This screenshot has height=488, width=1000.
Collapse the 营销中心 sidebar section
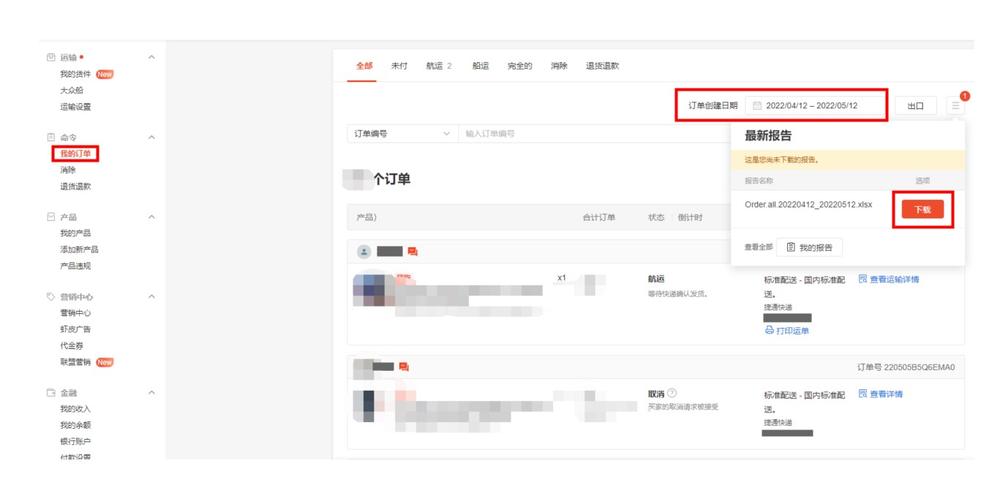pyautogui.click(x=151, y=297)
